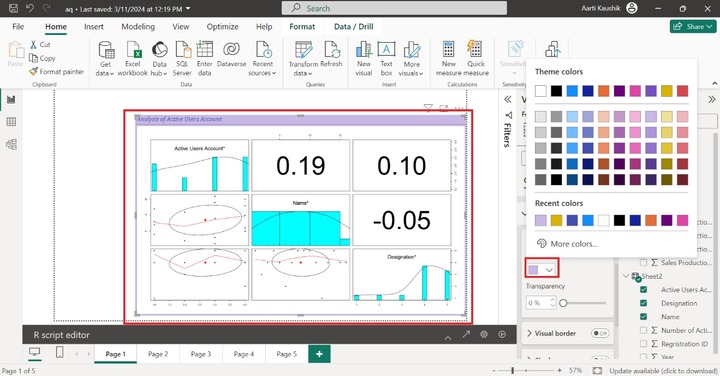
Task: Activate the Format painter
Action: point(56,71)
